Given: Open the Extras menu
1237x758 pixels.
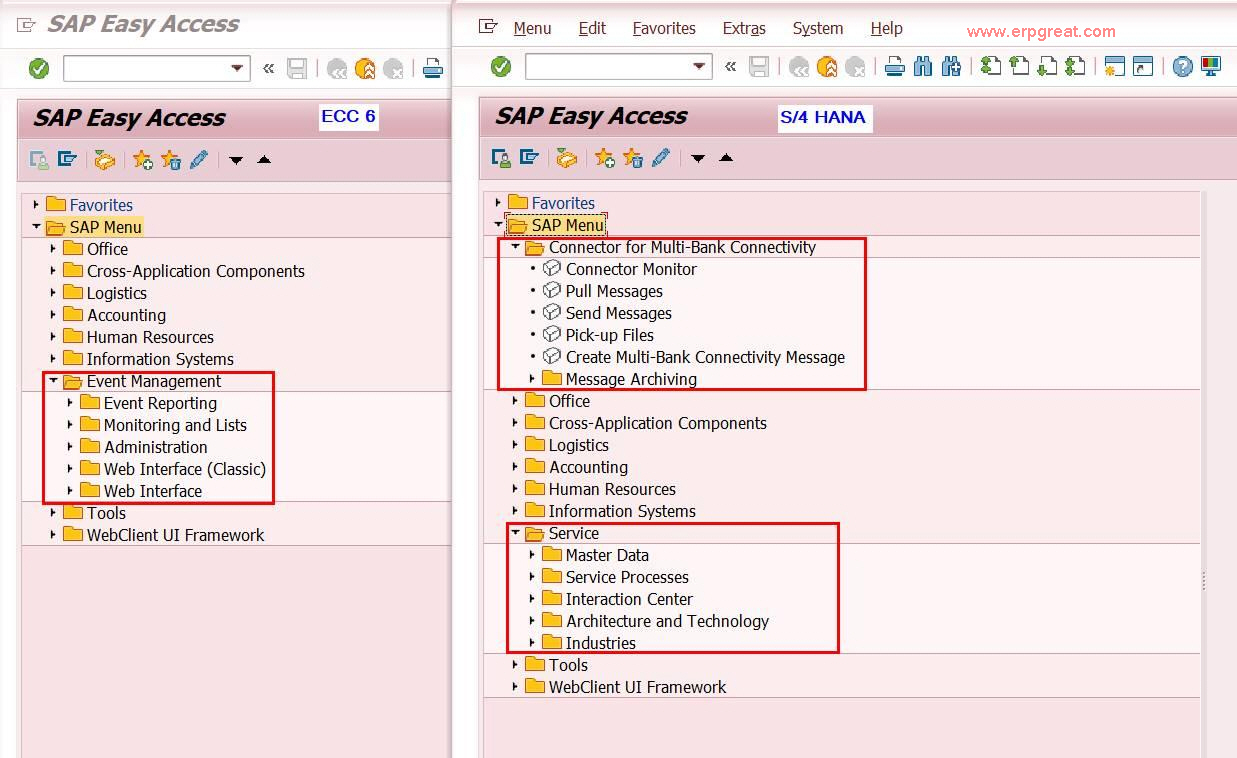Looking at the screenshot, I should click(744, 29).
